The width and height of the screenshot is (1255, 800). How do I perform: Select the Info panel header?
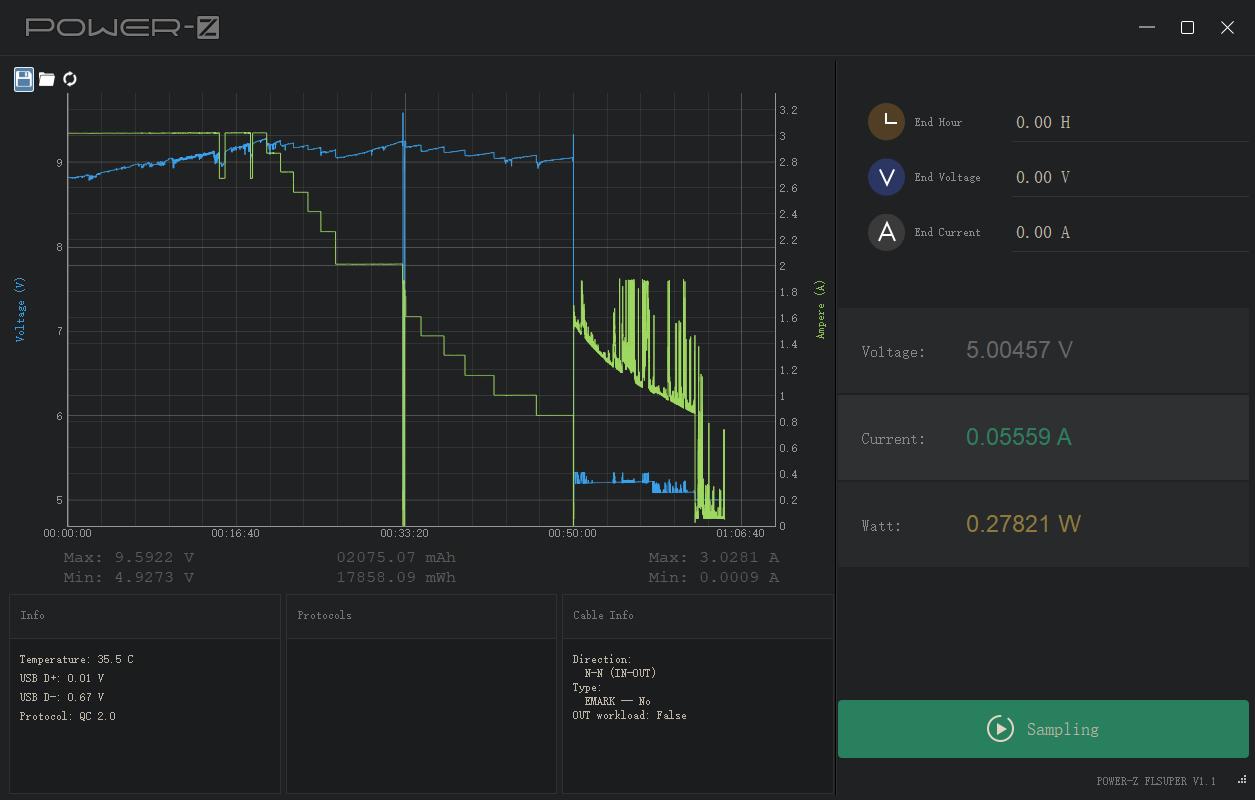coord(33,615)
